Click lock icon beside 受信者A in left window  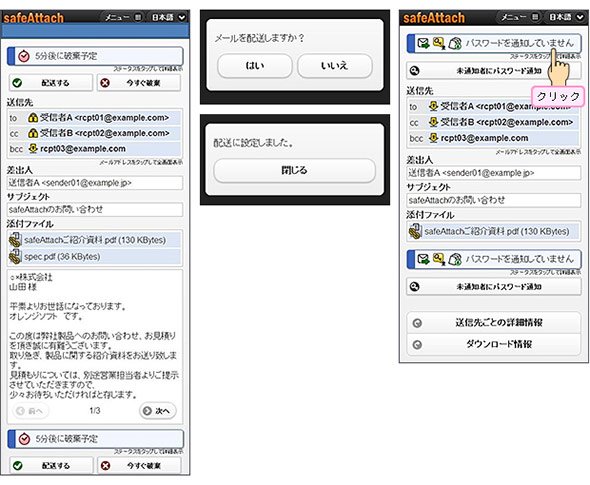[x=33, y=118]
